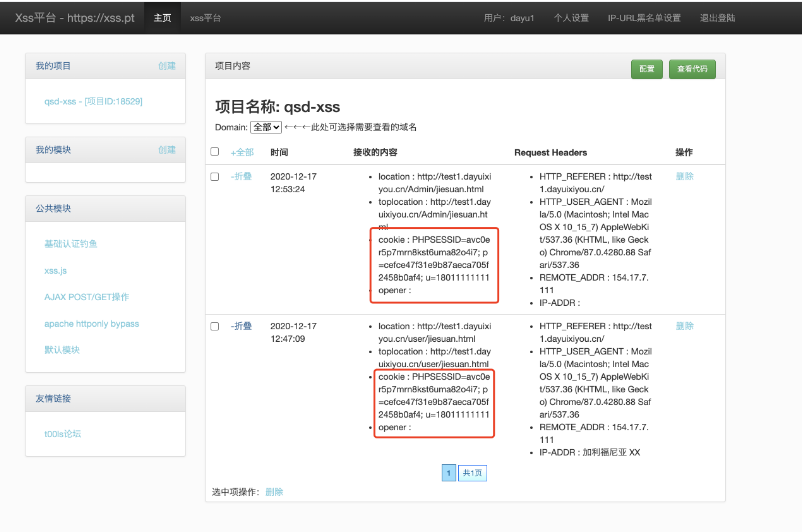Click the Request Headers column header
Screen dimensions: 802x532
tap(550, 152)
